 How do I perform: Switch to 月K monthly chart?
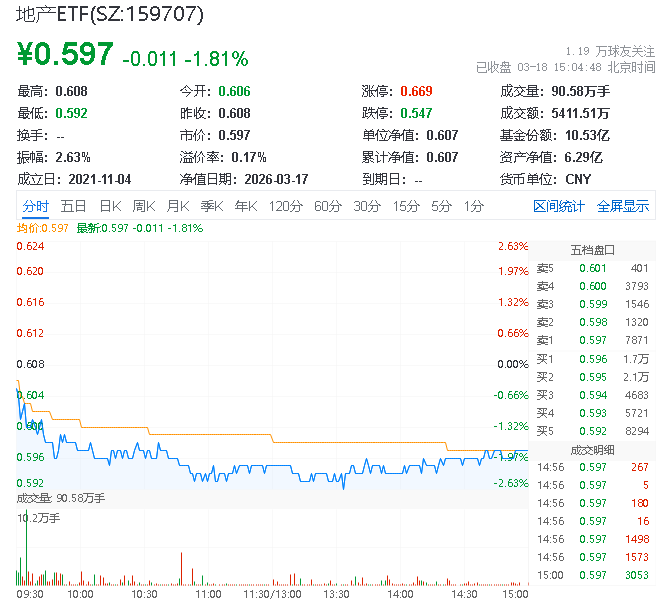pyautogui.click(x=178, y=206)
